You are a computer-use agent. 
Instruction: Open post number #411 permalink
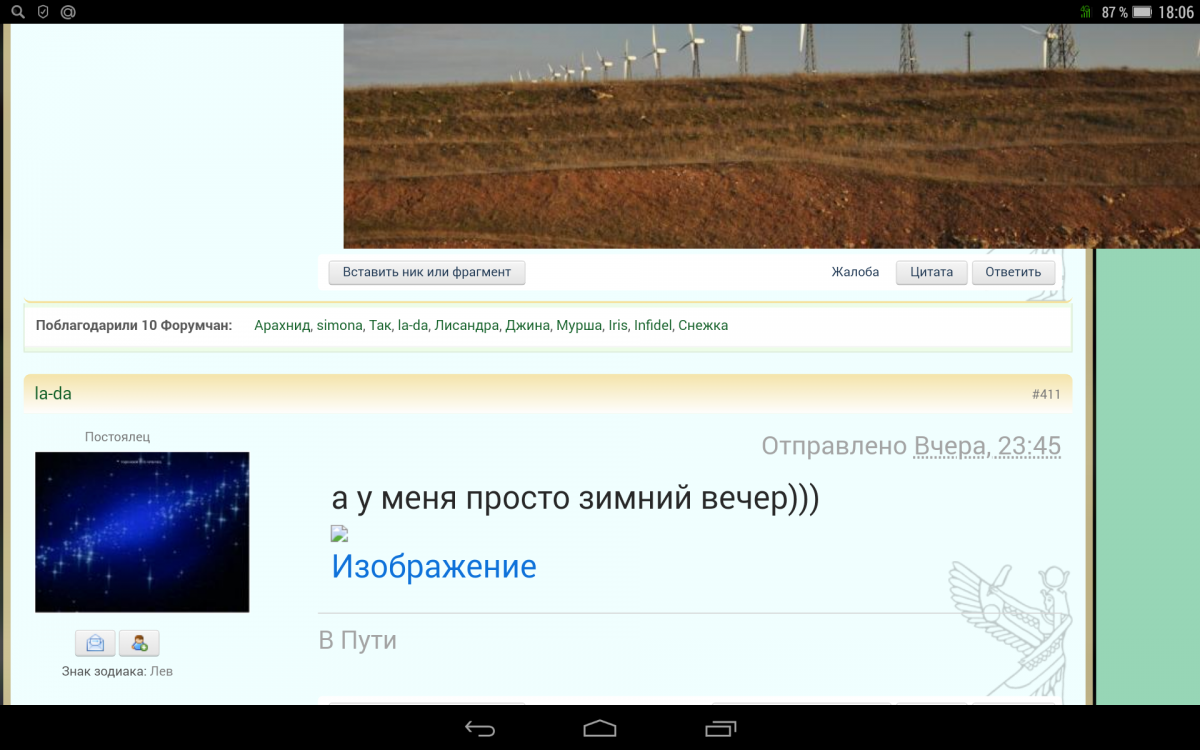tap(1046, 395)
